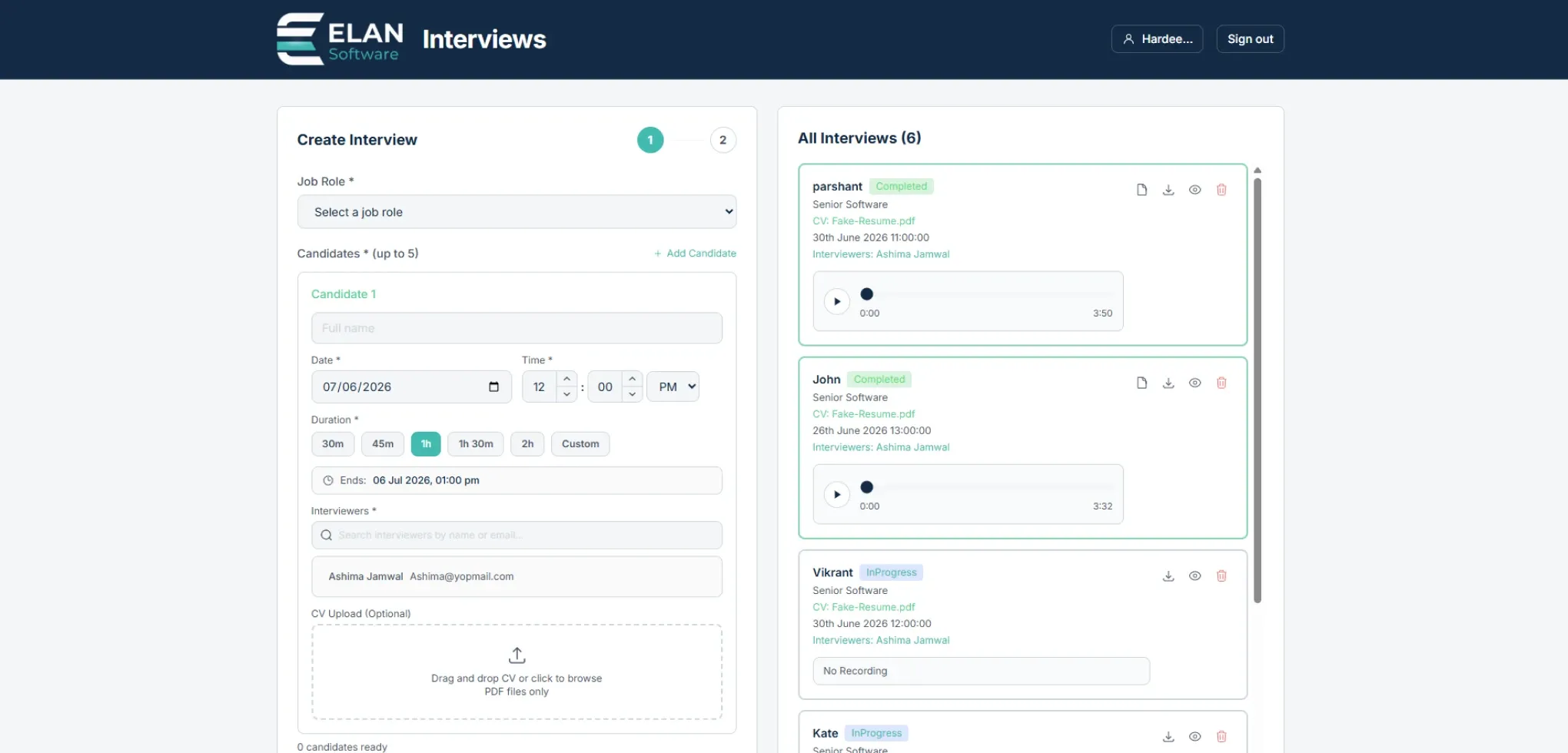Click the candidate Full name field

517,328
